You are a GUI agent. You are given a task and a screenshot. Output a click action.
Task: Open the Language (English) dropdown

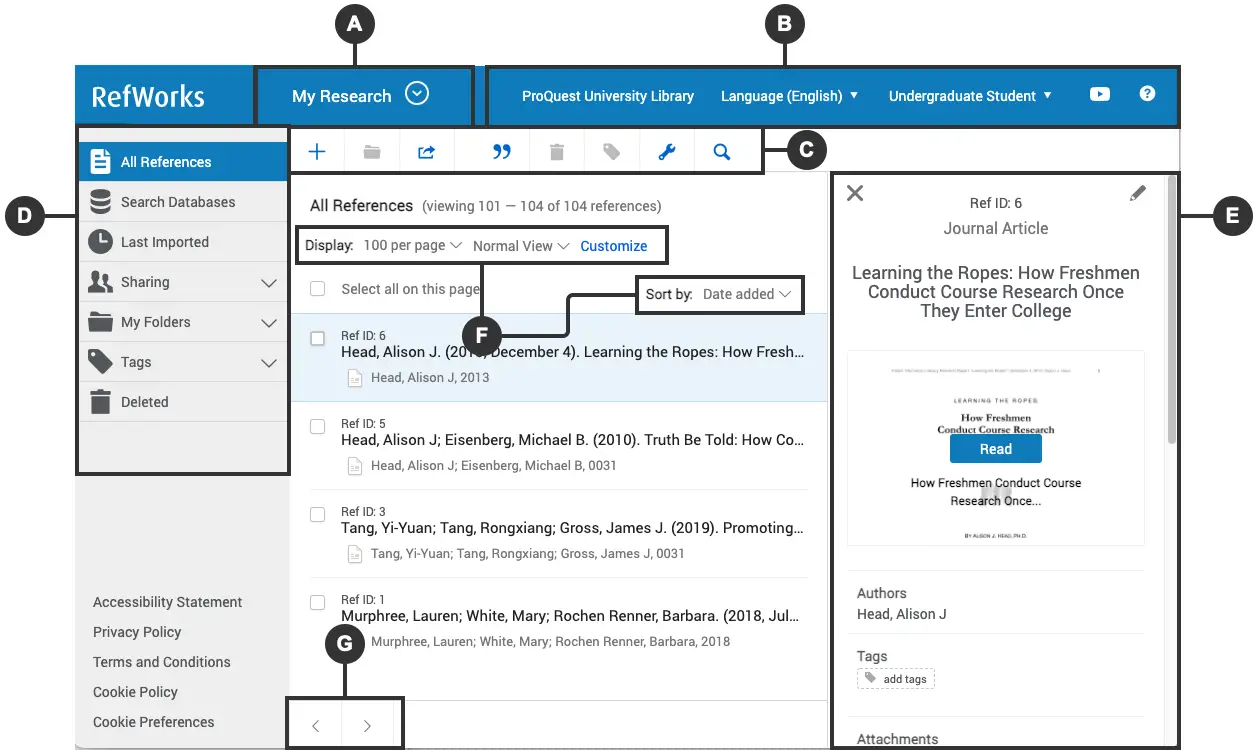[x=789, y=95]
